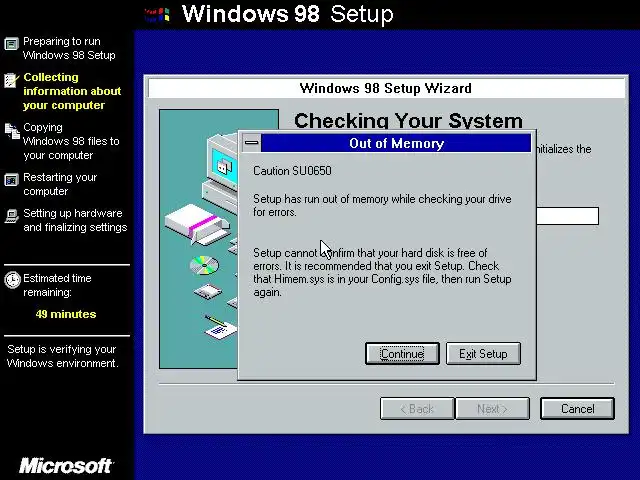Screen dimensions: 640x480
Task: Click the 'Restarting your computer' step text
Action: 60,184
